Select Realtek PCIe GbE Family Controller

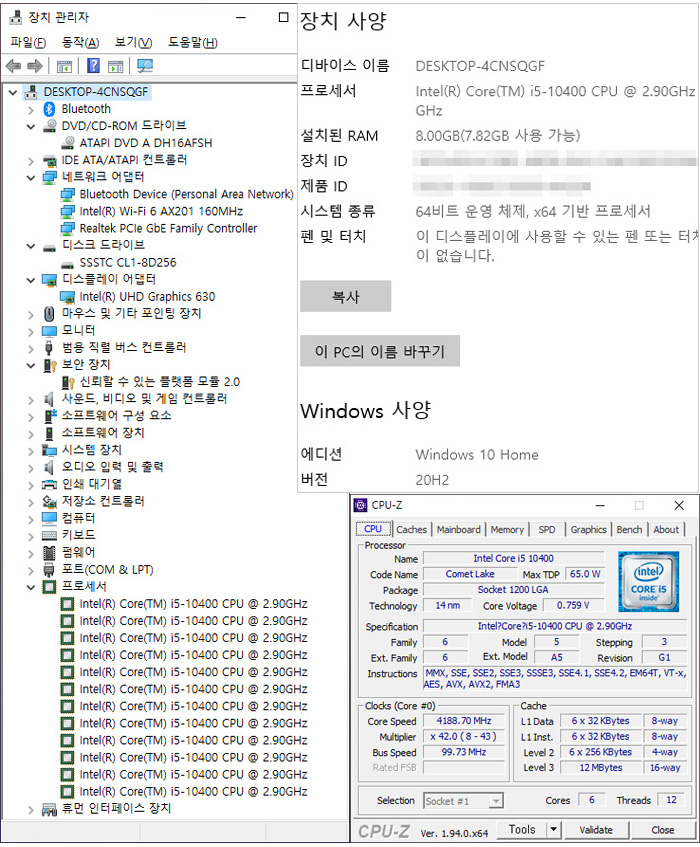coord(168,228)
